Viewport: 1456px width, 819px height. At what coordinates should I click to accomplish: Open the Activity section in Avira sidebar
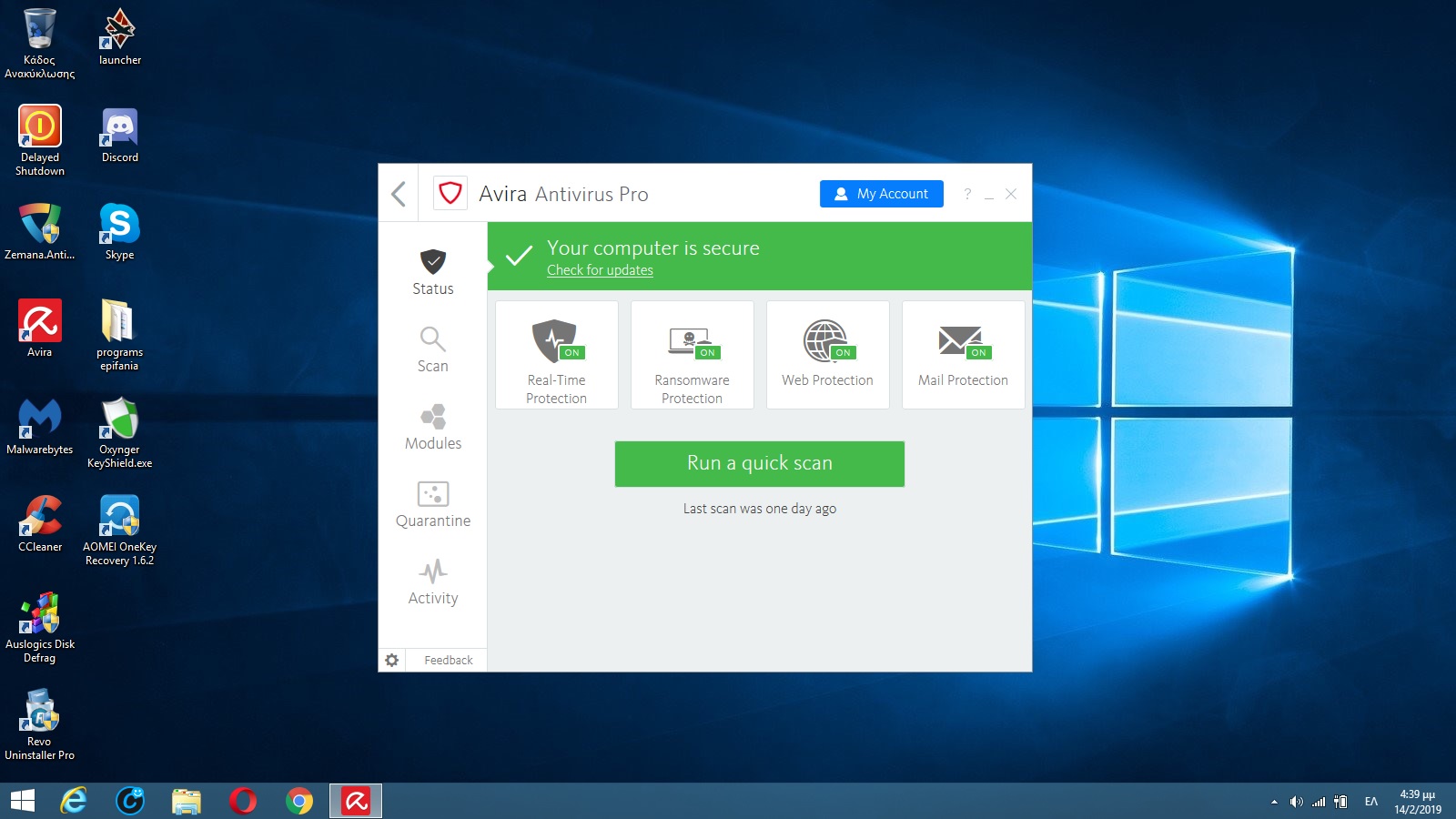coord(433,581)
